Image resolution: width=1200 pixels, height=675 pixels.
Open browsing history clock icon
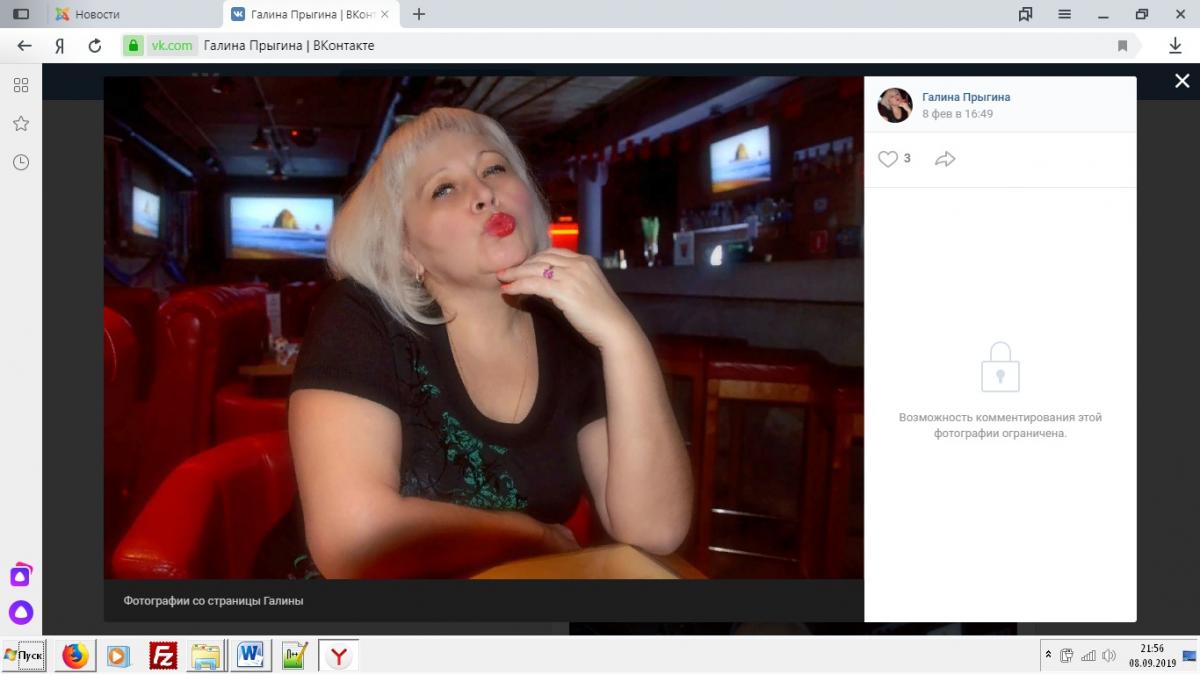click(x=21, y=162)
